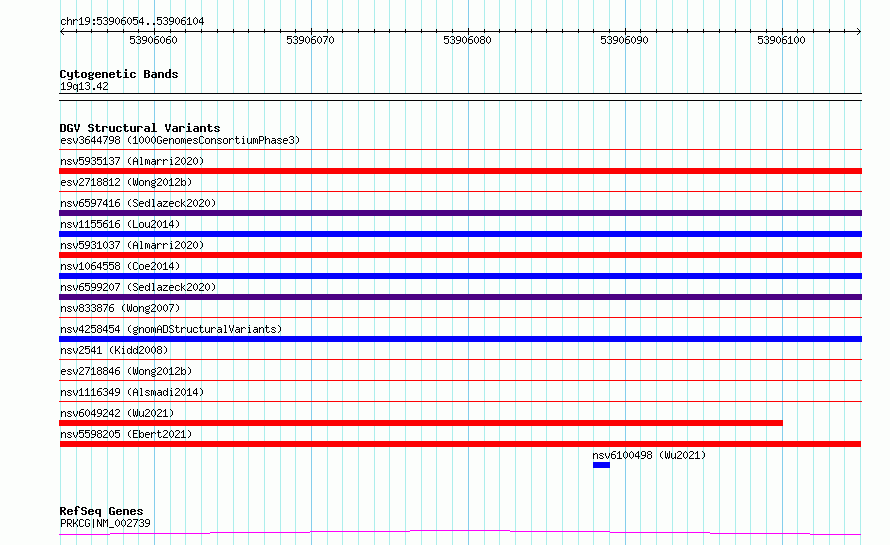Click the thin red line for nsv833876

tap(460, 318)
